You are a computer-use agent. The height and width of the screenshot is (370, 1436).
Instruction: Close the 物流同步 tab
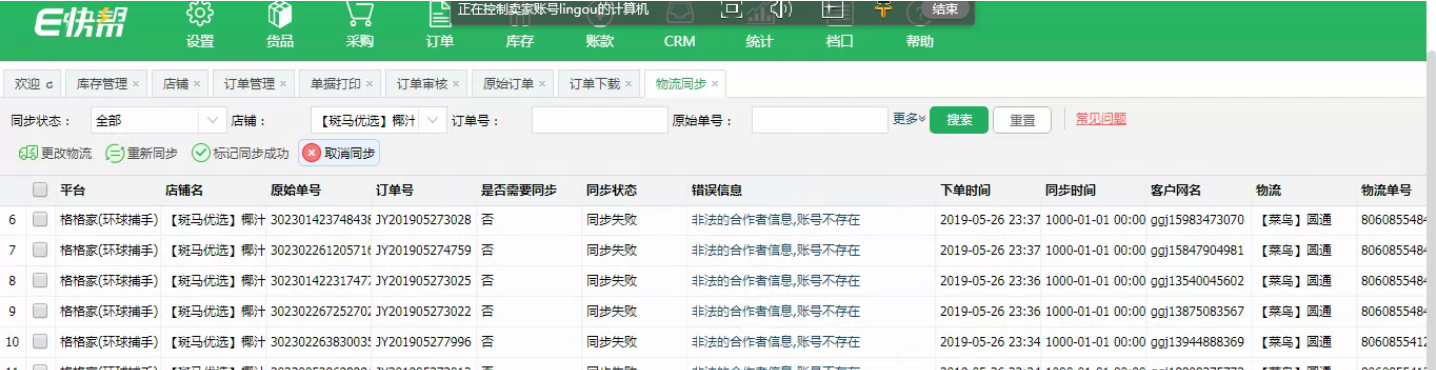[715, 84]
